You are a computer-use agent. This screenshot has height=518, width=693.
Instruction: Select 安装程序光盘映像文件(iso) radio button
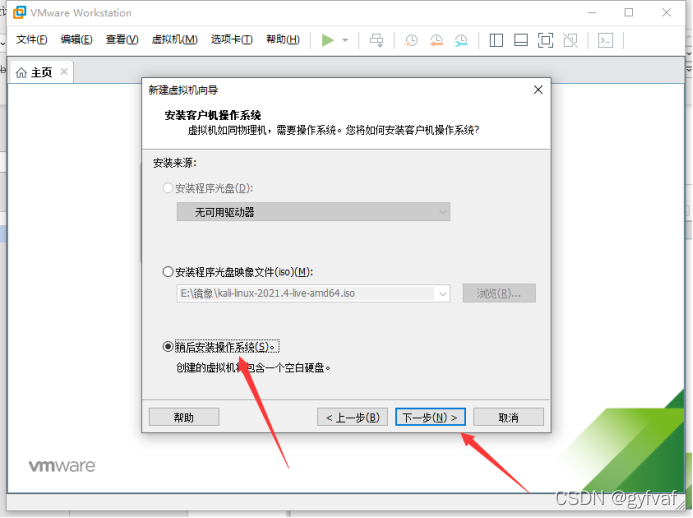click(168, 271)
